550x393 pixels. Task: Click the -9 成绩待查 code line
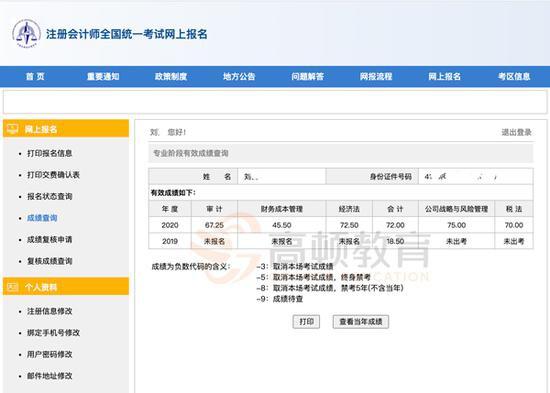pyautogui.click(x=280, y=299)
